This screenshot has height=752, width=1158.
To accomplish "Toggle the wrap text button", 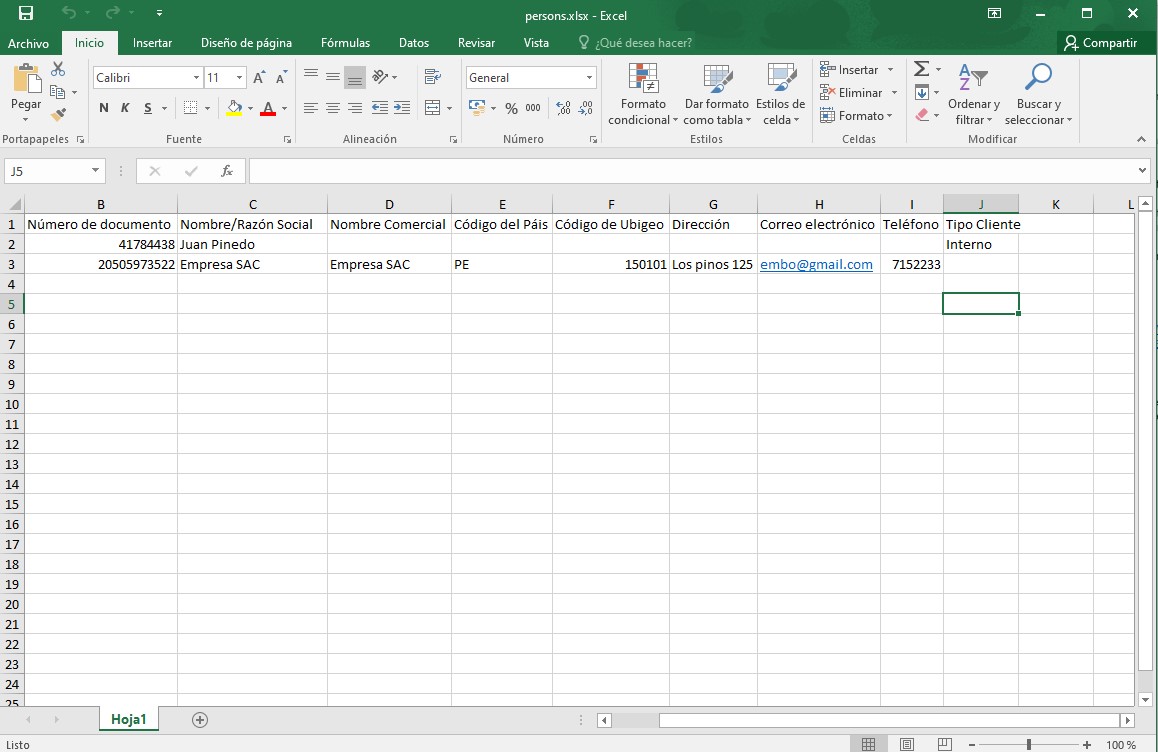I will click(433, 77).
